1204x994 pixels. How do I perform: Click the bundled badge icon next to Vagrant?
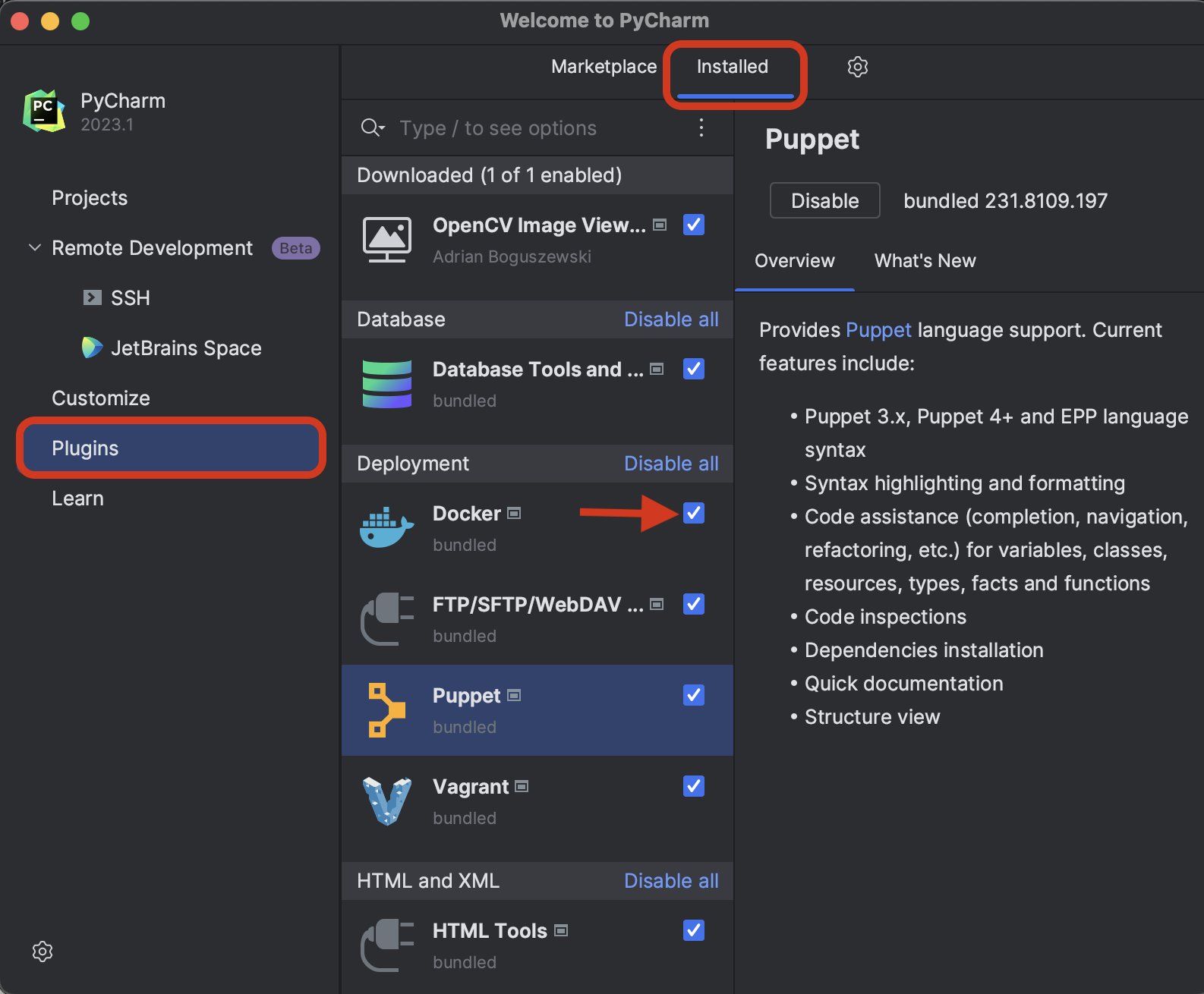522,786
